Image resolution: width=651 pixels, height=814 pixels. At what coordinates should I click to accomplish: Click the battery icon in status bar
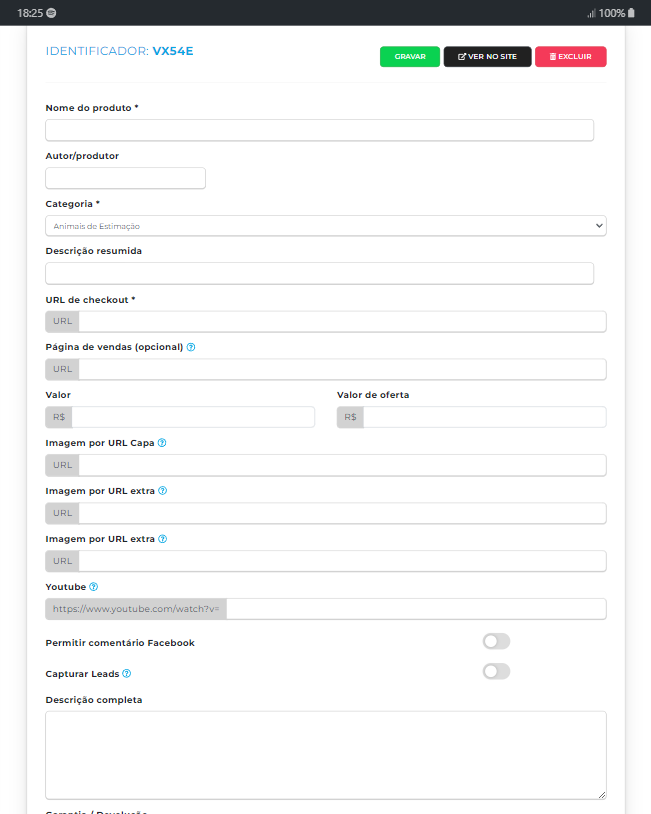tap(631, 13)
